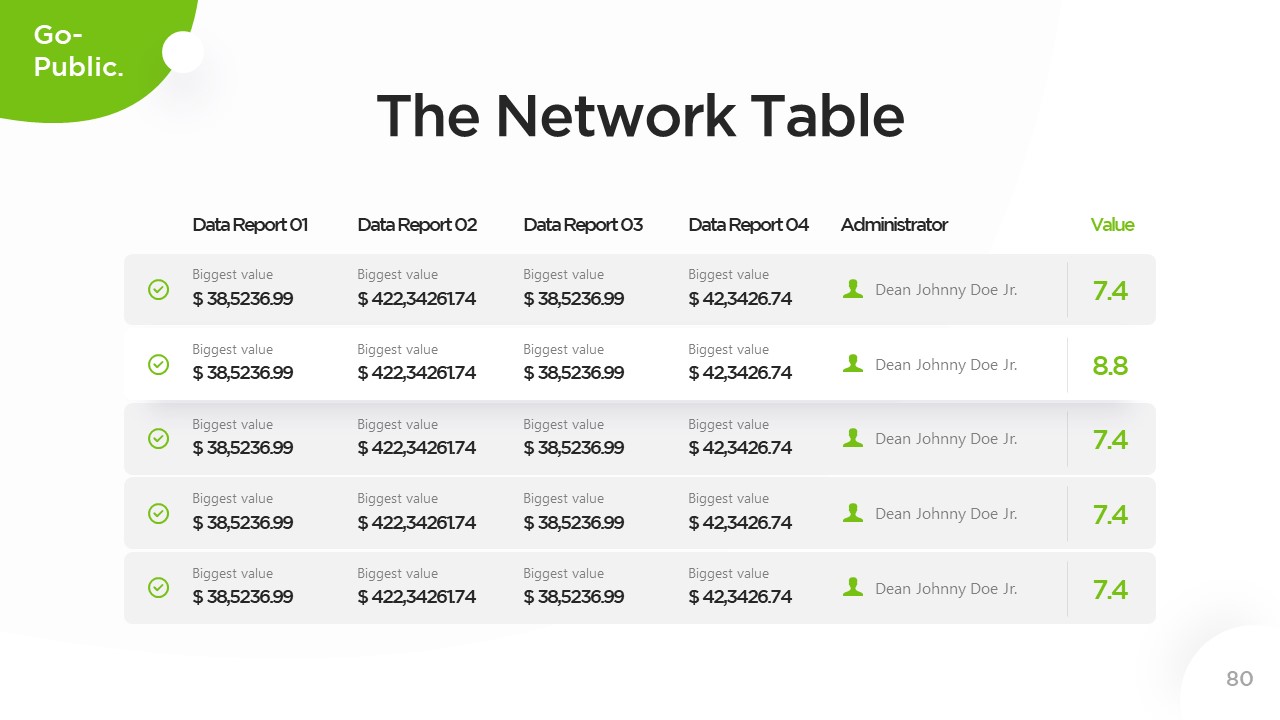This screenshot has width=1280, height=720.
Task: Click the Data Report 01 column header
Action: pos(250,225)
